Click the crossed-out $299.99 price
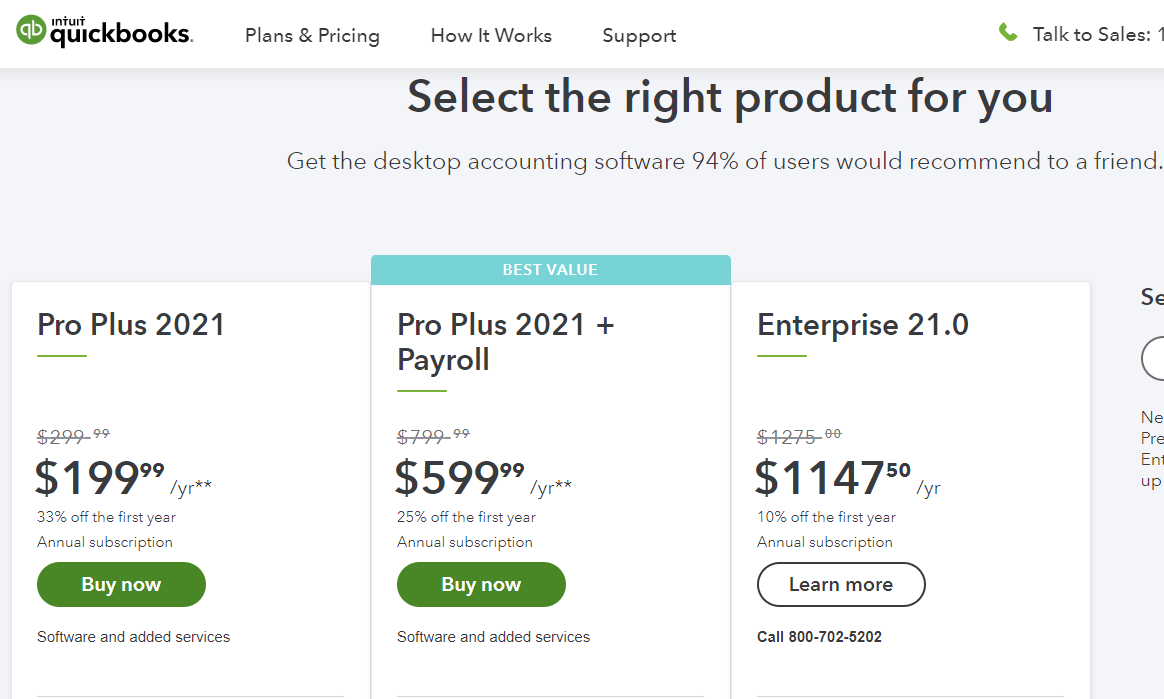The height and width of the screenshot is (699, 1164). click(x=70, y=435)
